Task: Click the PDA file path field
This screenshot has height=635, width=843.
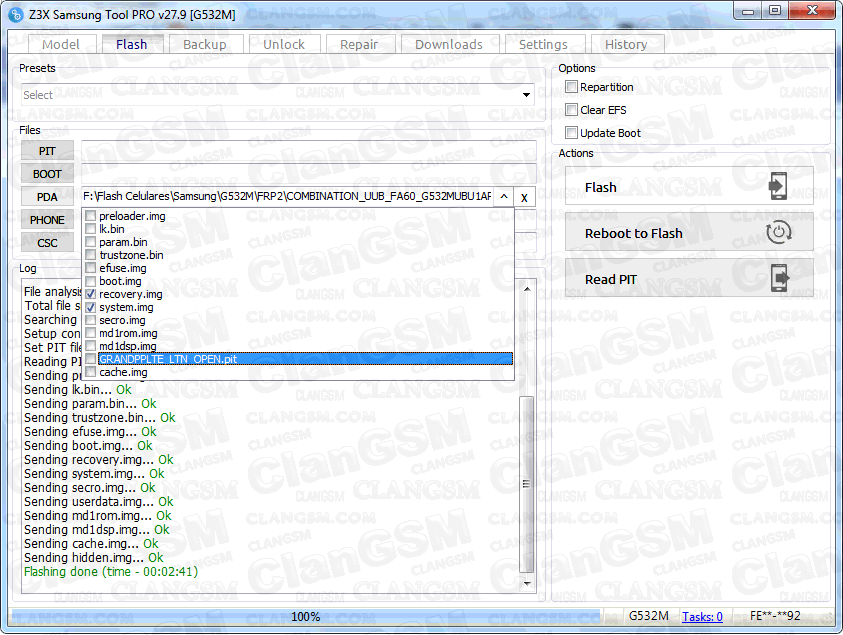Action: (288, 197)
